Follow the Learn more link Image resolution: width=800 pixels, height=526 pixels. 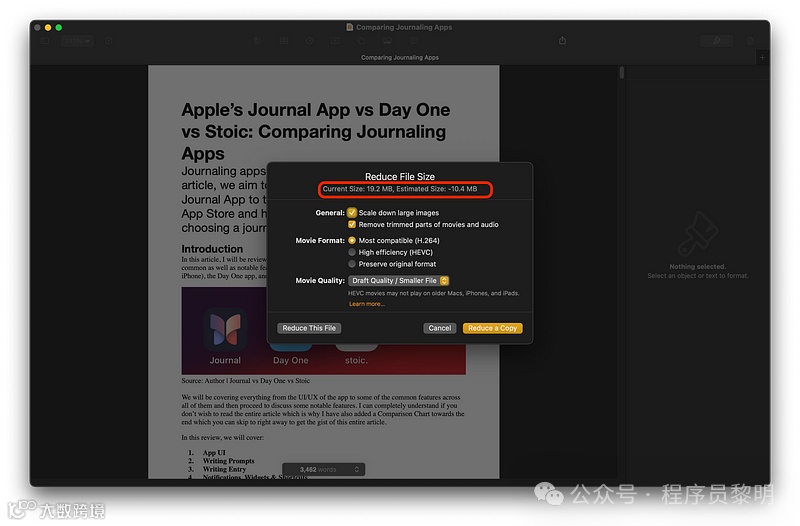(366, 304)
